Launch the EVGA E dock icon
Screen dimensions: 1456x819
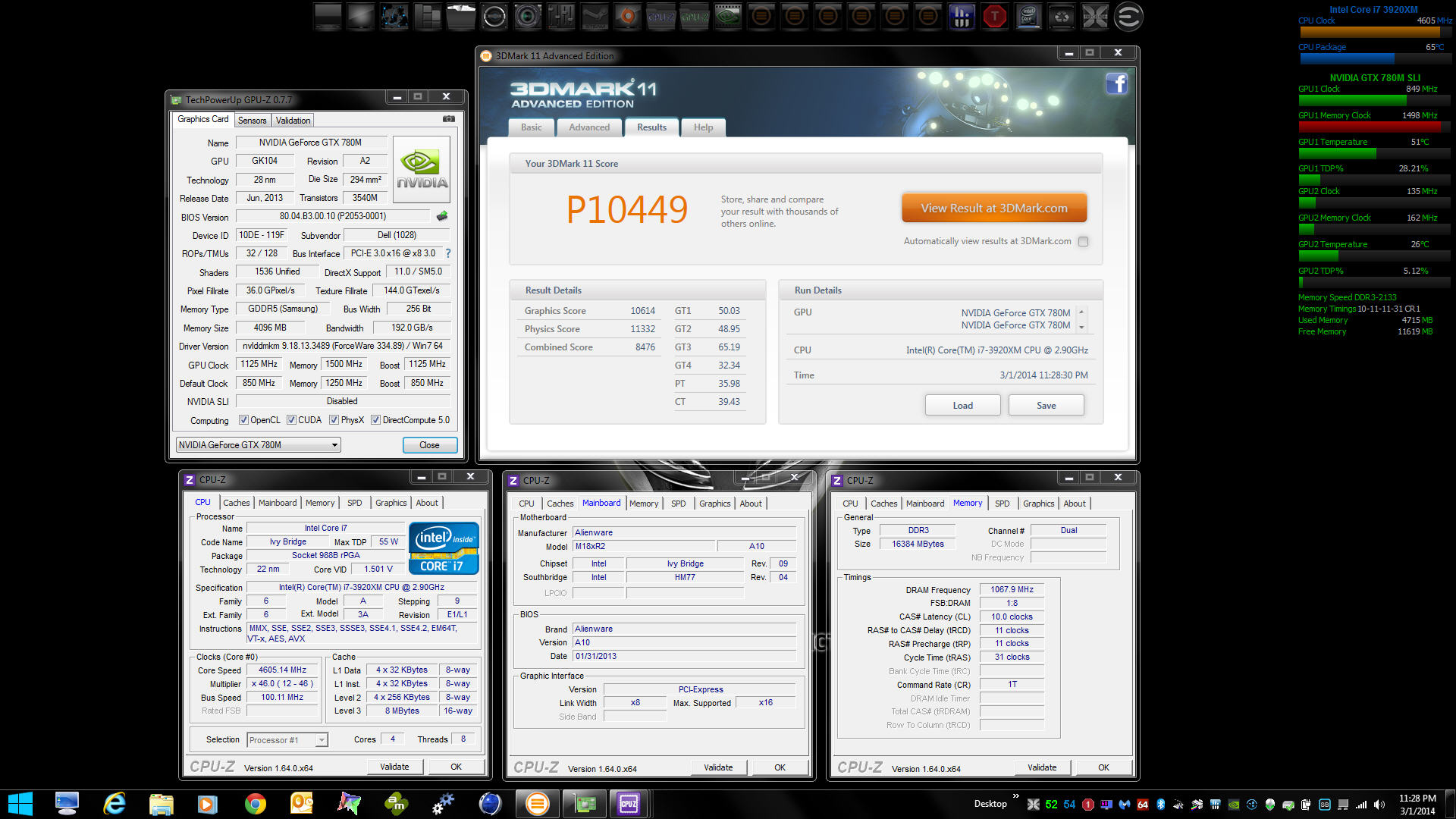click(x=1128, y=17)
